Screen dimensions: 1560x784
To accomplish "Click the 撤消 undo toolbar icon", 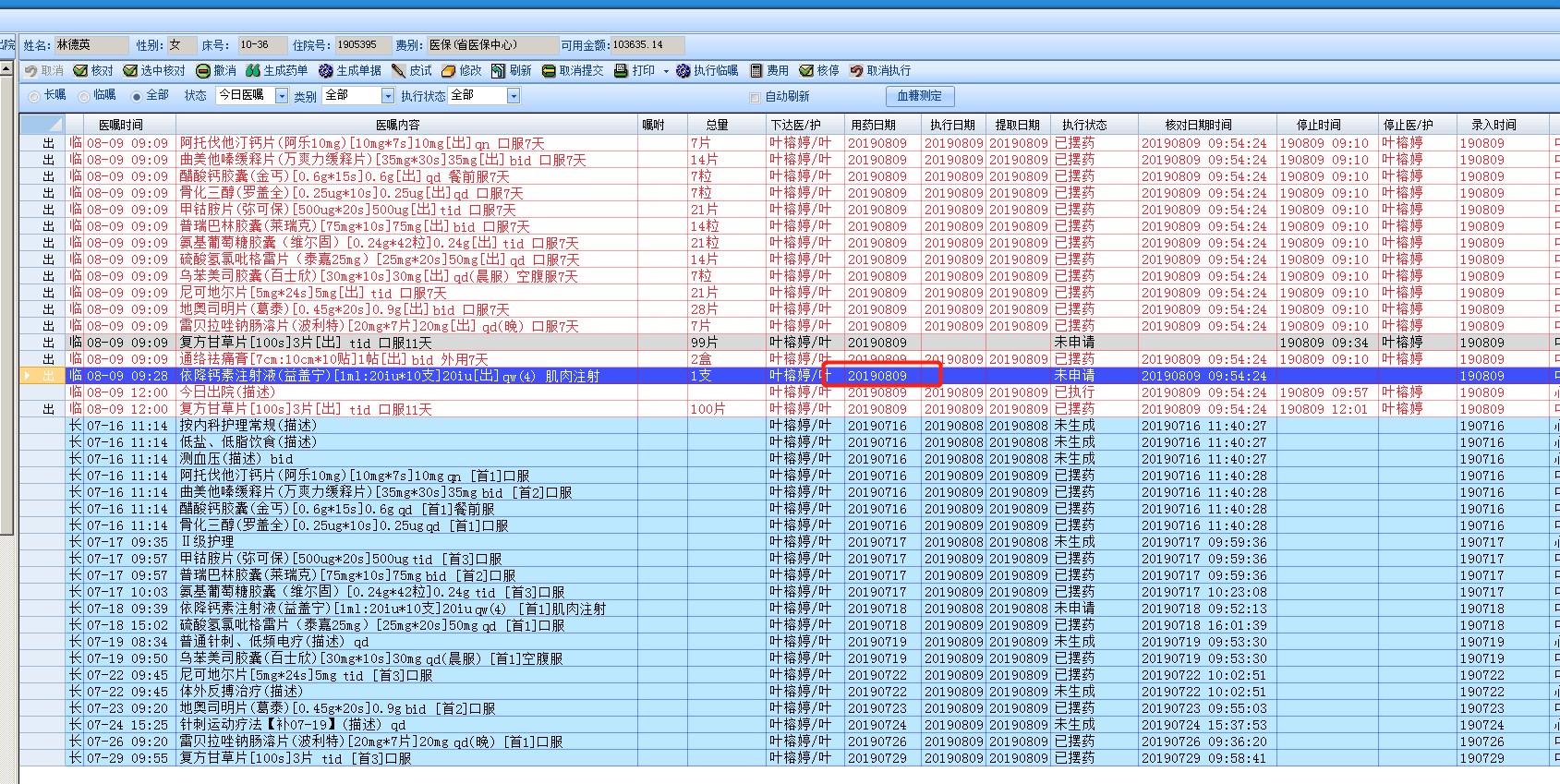I will pyautogui.click(x=202, y=71).
